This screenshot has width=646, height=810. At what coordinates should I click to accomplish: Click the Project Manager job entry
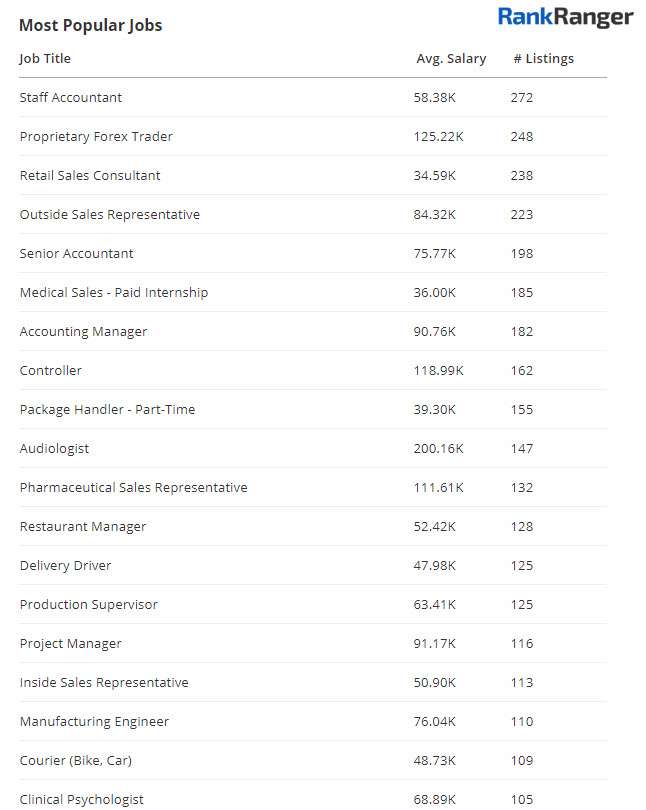coord(70,643)
